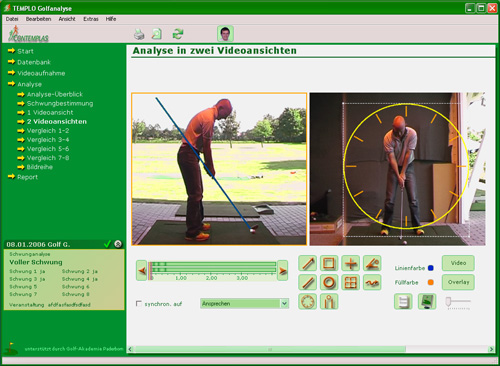This screenshot has height=366, width=500.
Task: Click 'Schwung 4 ja' in session panel
Action: [x=80, y=279]
